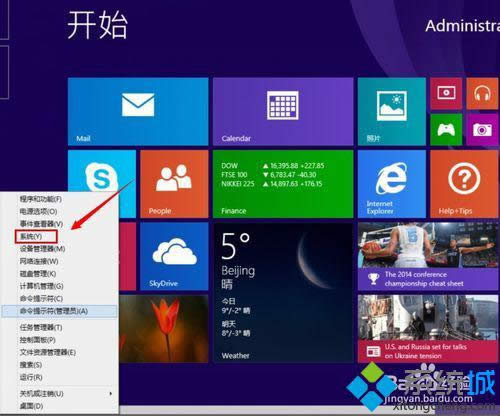The height and width of the screenshot is (416, 500).
Task: Open the Calendar tile
Action: 283,112
